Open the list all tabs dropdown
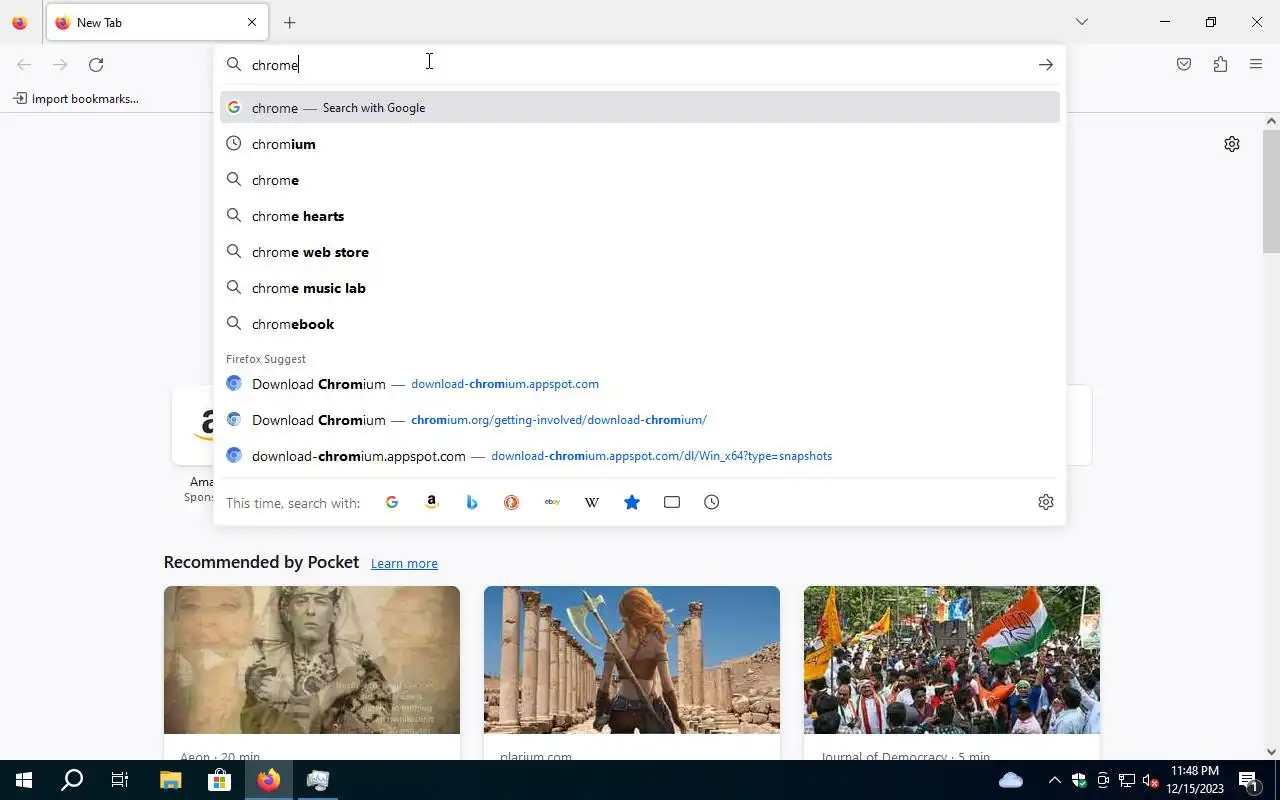1280x800 pixels. tap(1081, 22)
